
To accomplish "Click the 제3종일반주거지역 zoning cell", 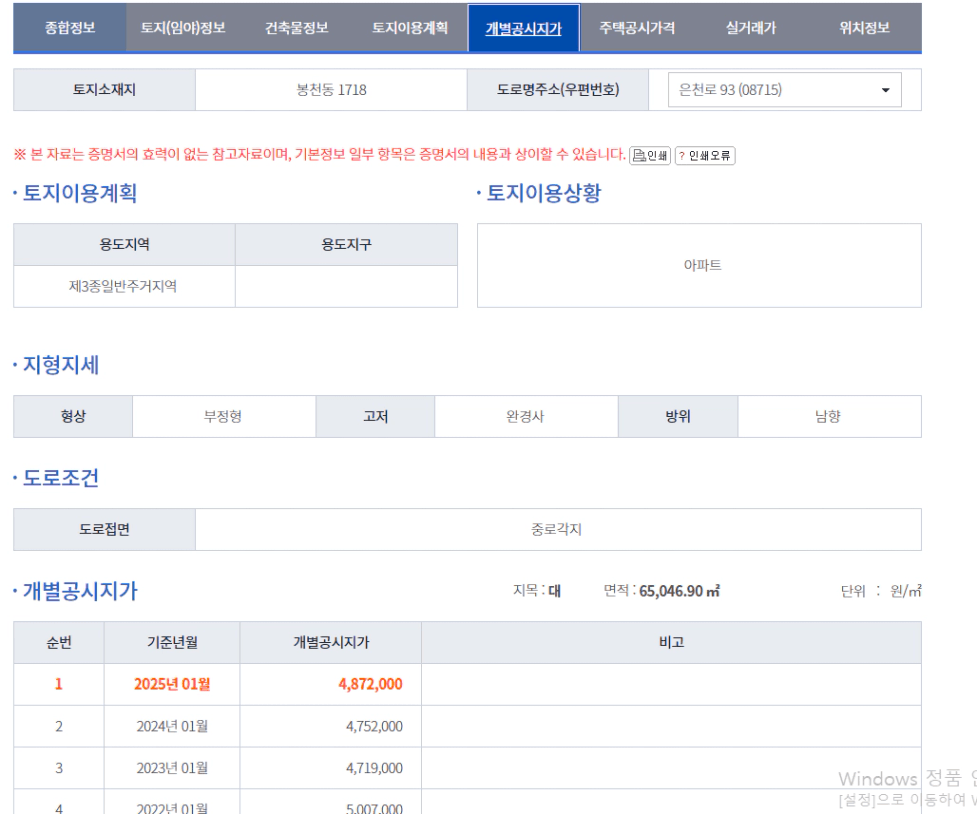I will pos(123,287).
